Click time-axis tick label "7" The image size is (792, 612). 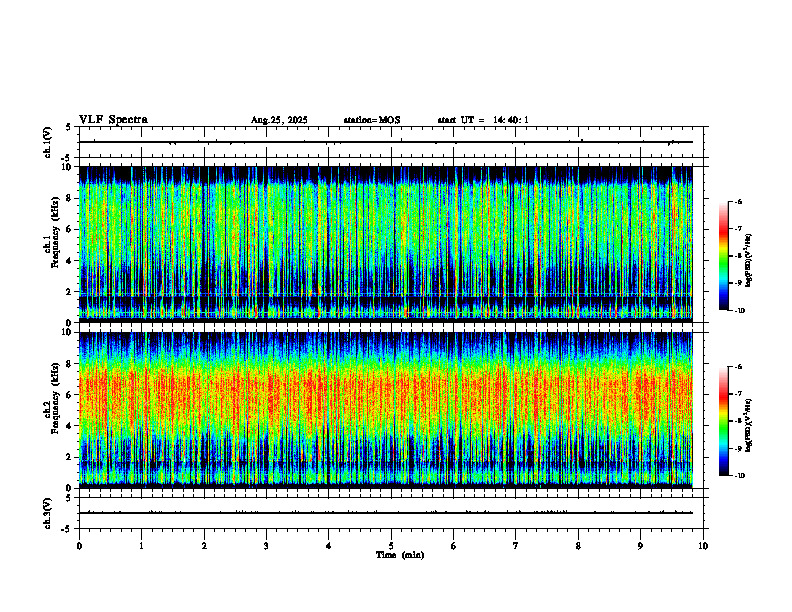pyautogui.click(x=516, y=546)
